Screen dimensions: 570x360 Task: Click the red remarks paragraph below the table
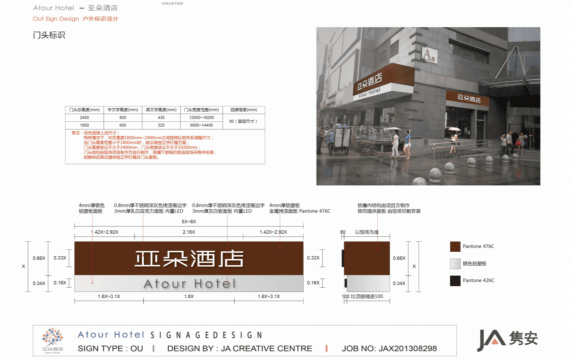(144, 145)
